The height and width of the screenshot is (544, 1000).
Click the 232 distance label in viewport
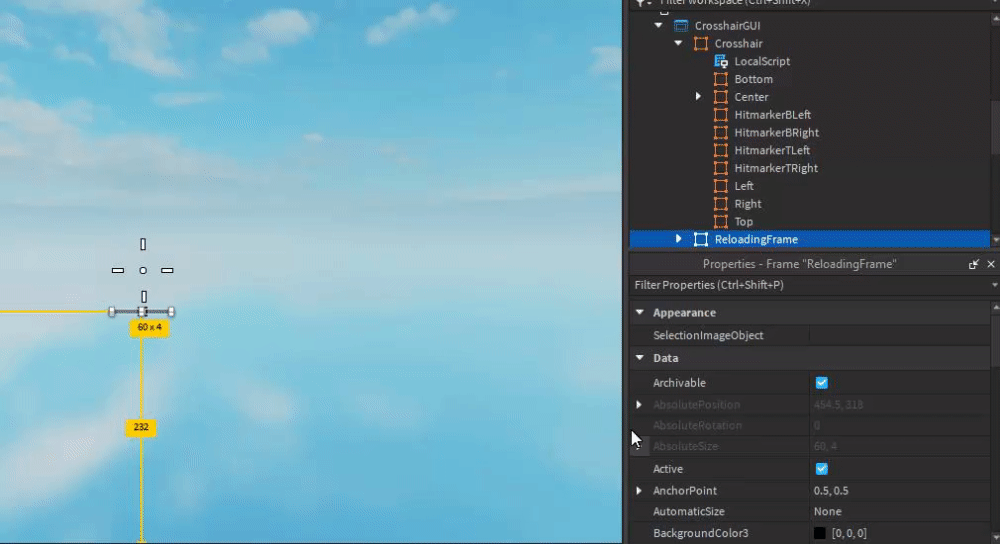pyautogui.click(x=141, y=427)
